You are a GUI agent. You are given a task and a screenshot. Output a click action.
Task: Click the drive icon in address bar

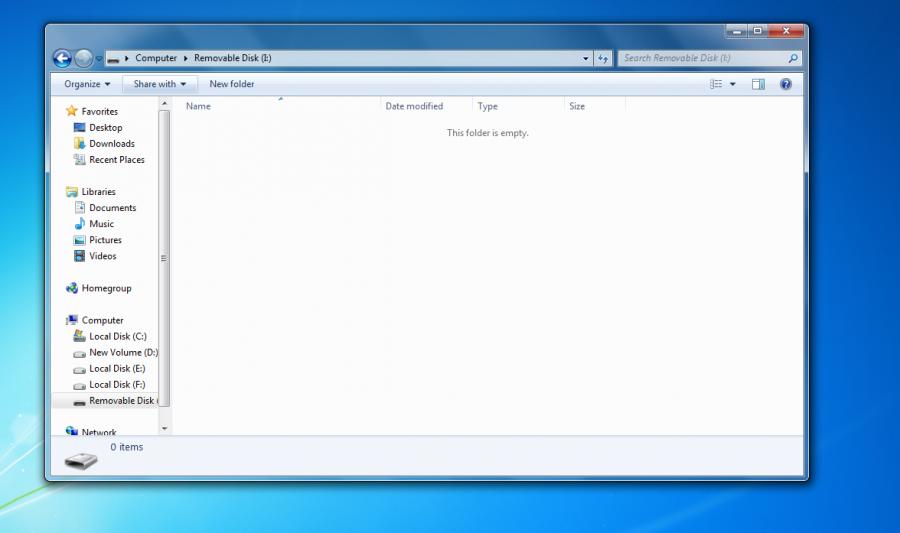click(114, 59)
